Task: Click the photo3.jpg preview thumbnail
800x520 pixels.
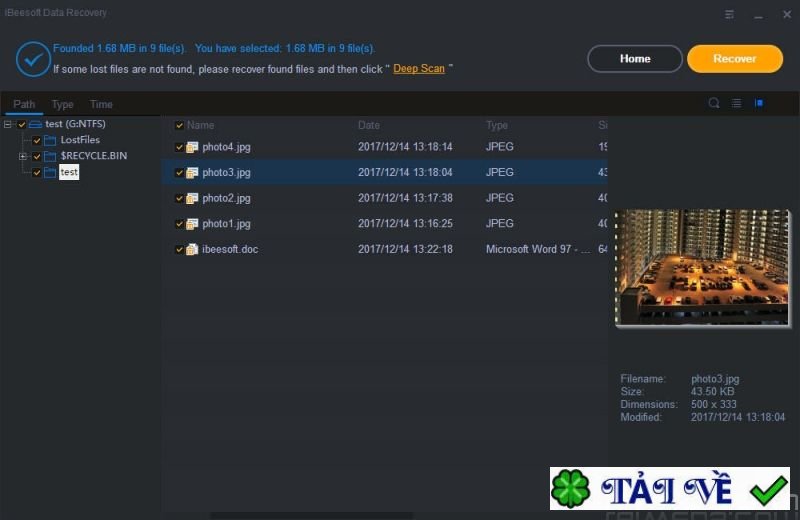Action: 688,268
